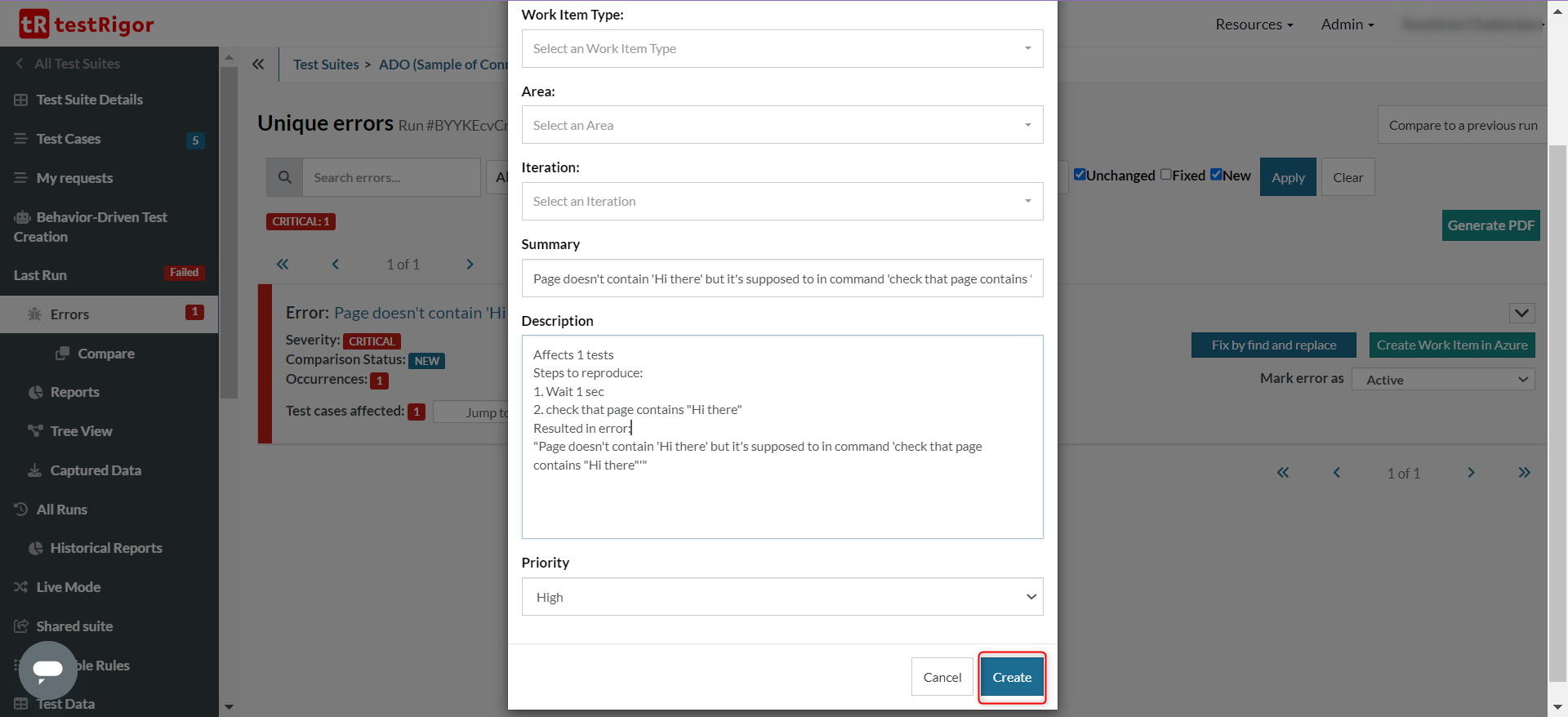Open the Resources menu
1568x717 pixels.
click(1254, 24)
